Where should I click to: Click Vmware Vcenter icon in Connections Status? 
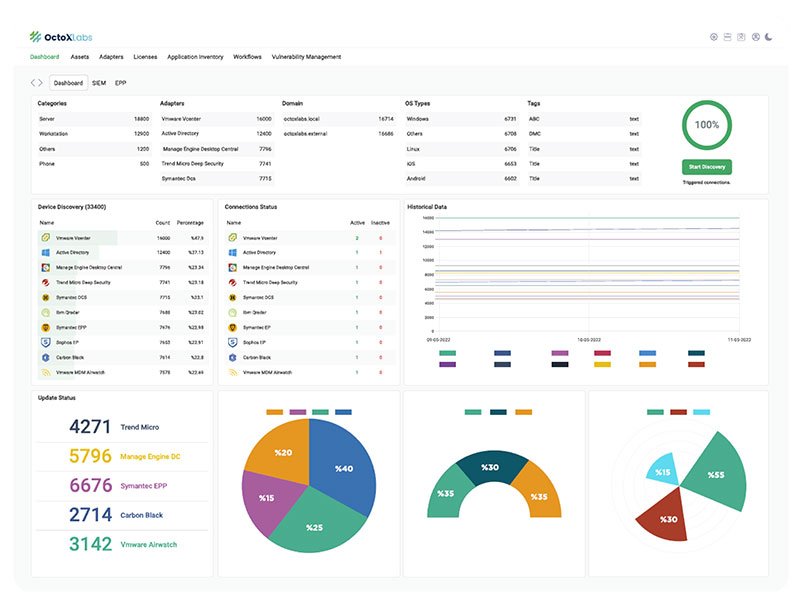click(x=233, y=238)
